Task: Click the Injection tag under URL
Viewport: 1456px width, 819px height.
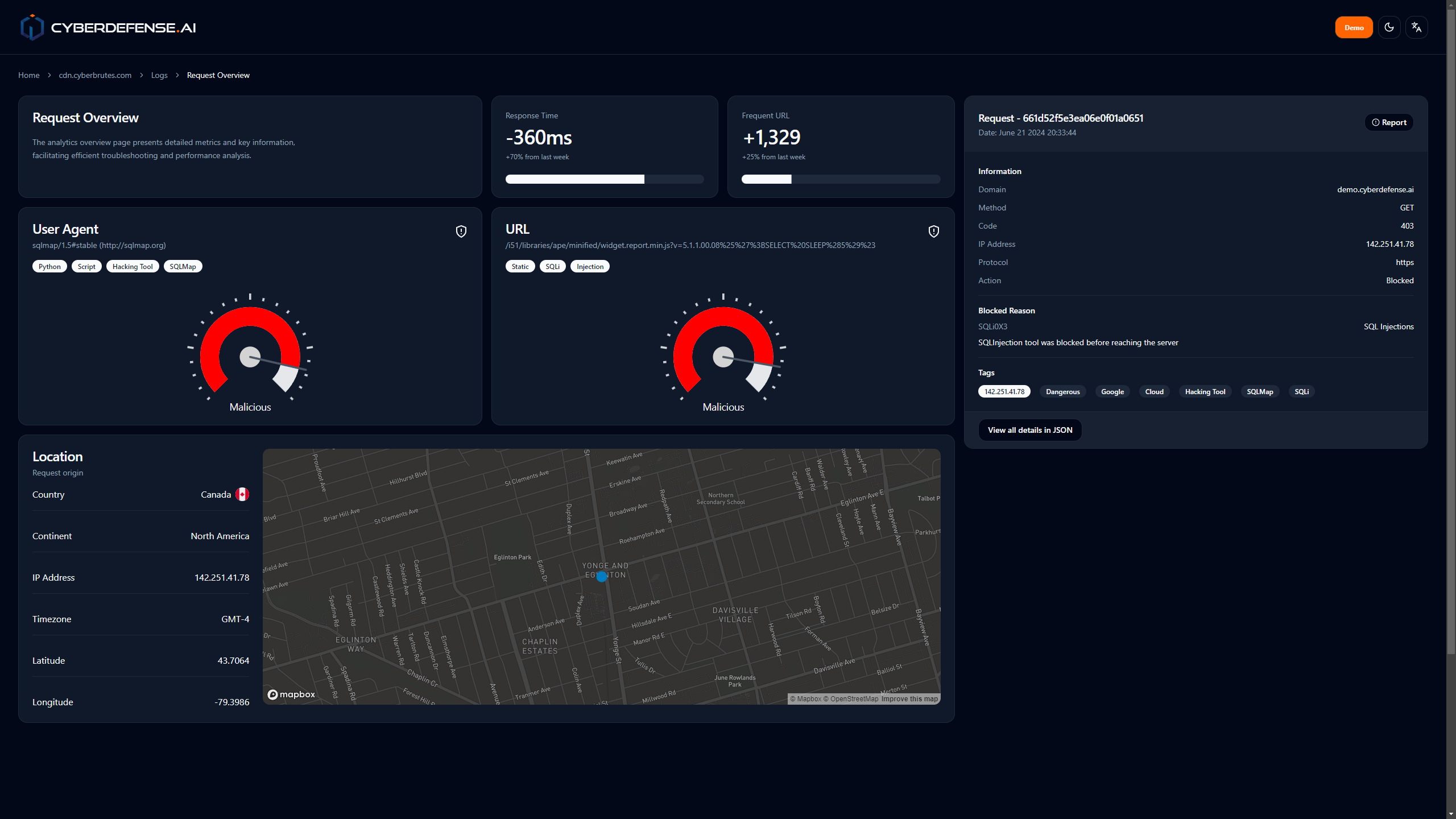Action: 590,266
